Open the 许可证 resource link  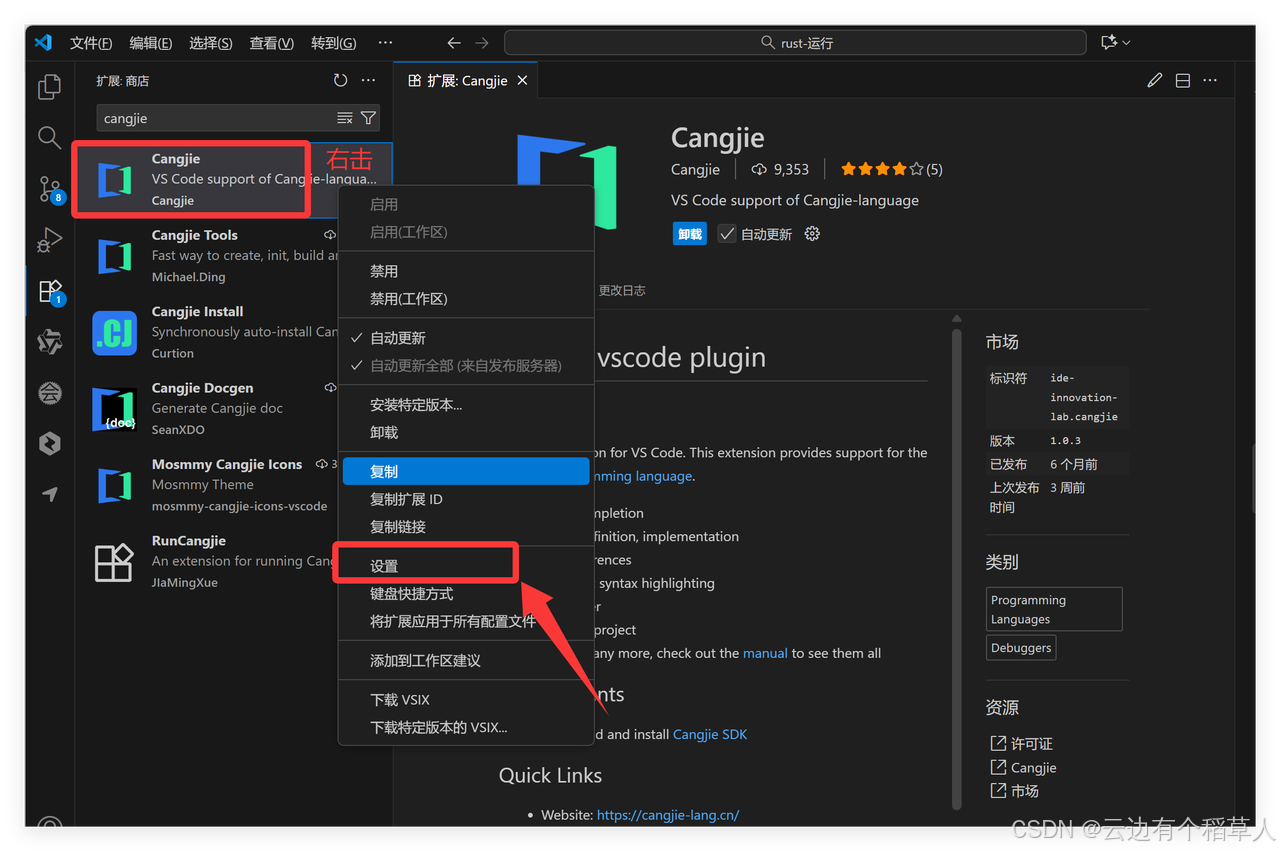coord(1022,744)
